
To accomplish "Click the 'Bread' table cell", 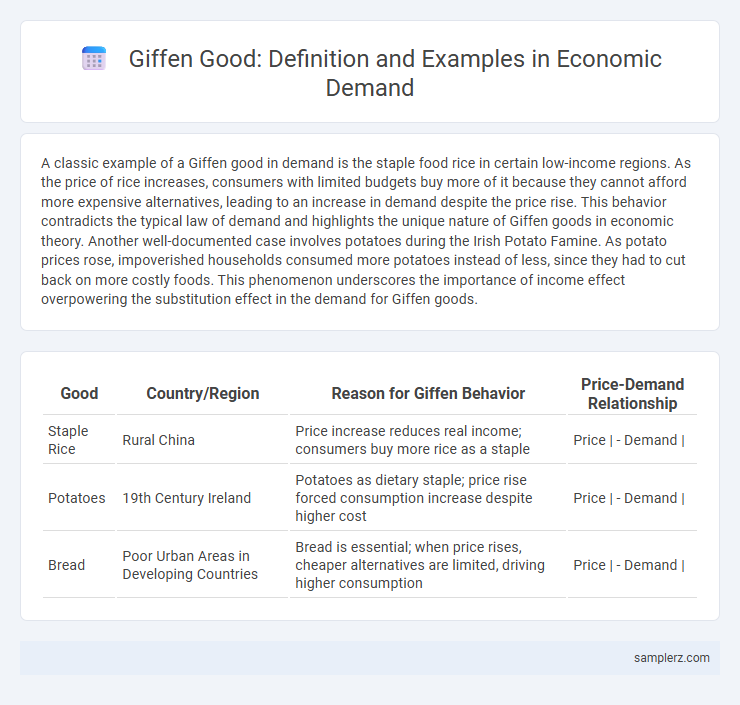I will 79,565.
